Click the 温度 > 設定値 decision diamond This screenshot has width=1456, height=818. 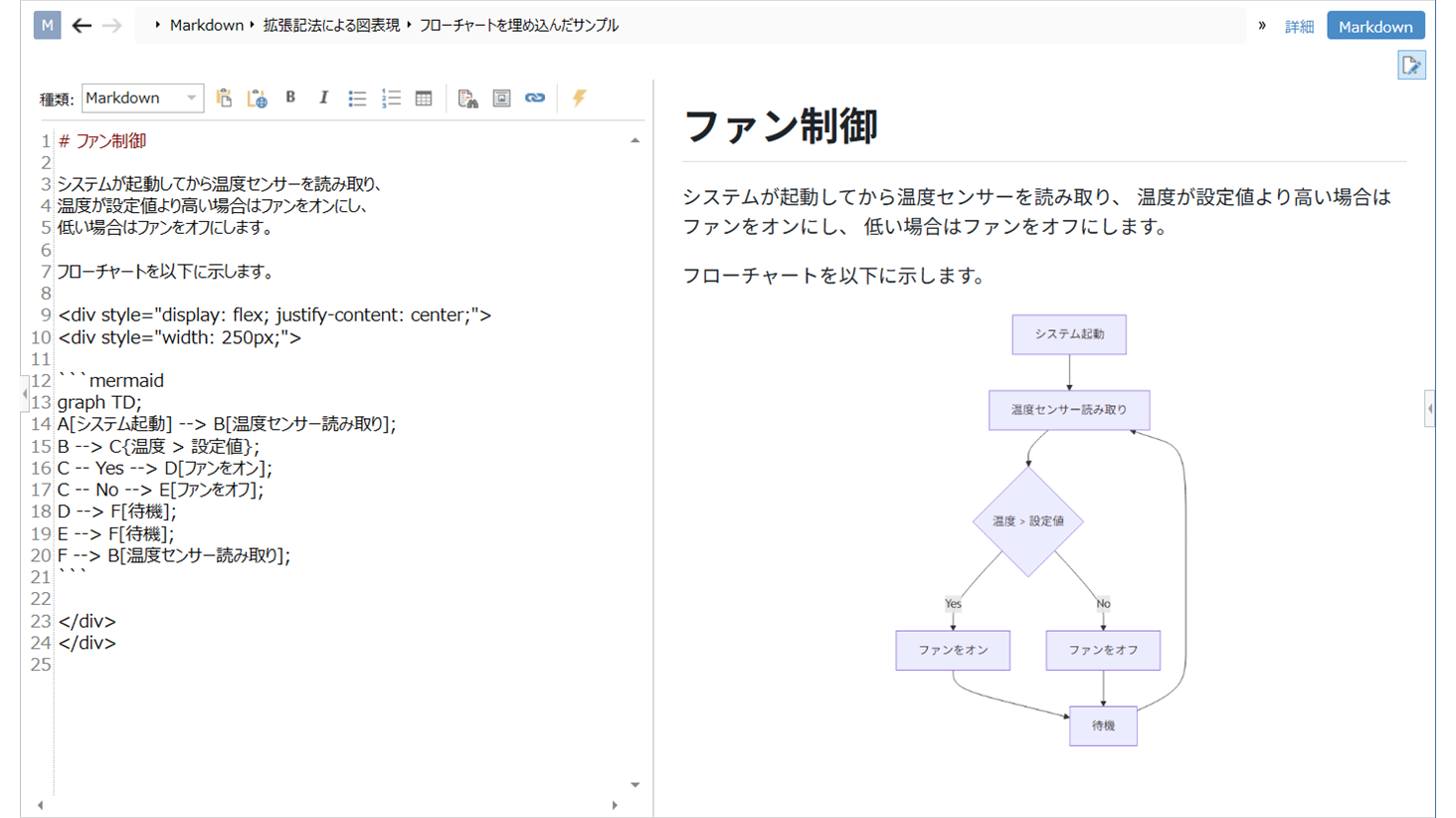1028,521
